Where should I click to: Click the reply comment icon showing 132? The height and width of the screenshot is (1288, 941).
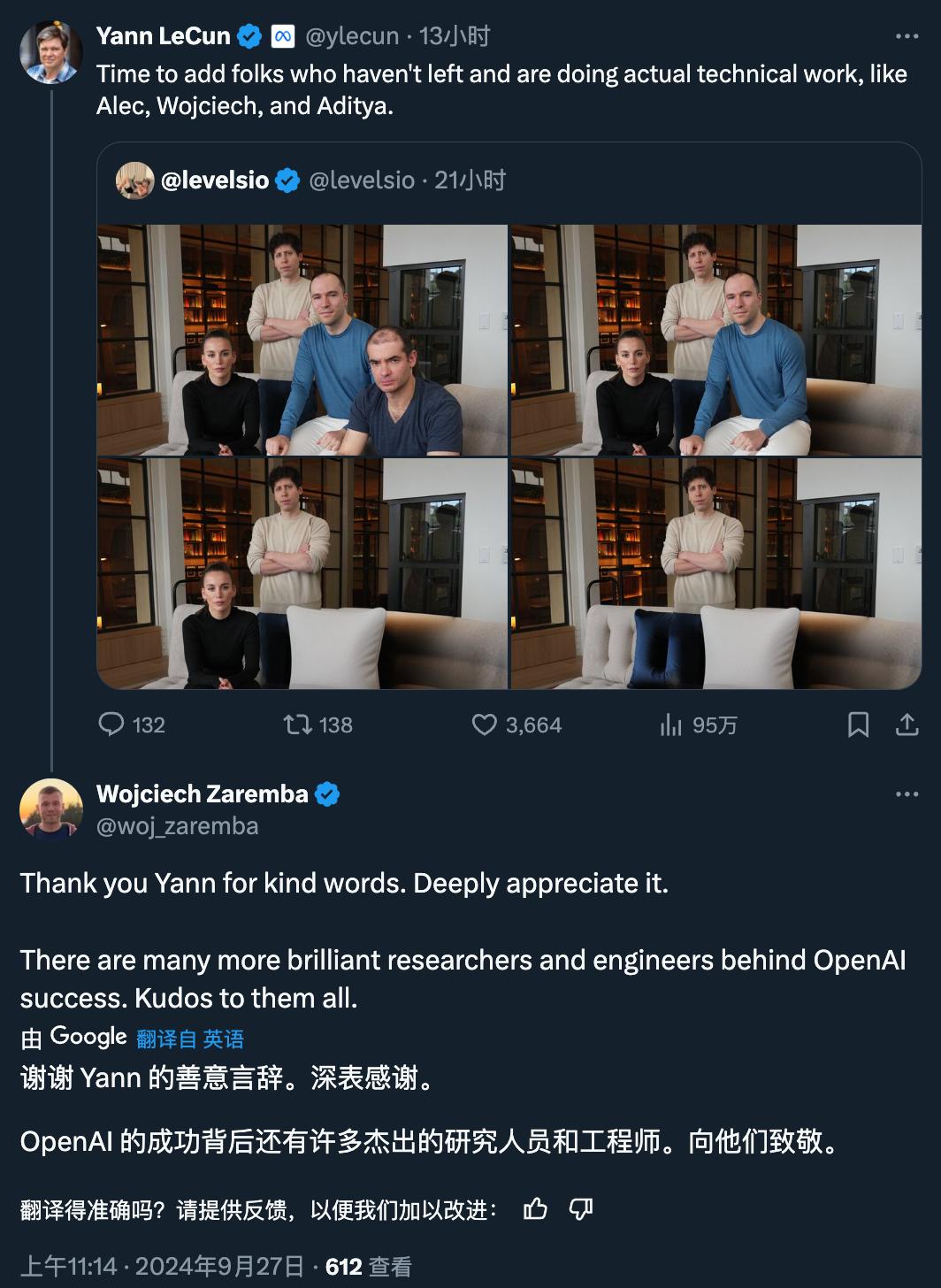tap(111, 725)
